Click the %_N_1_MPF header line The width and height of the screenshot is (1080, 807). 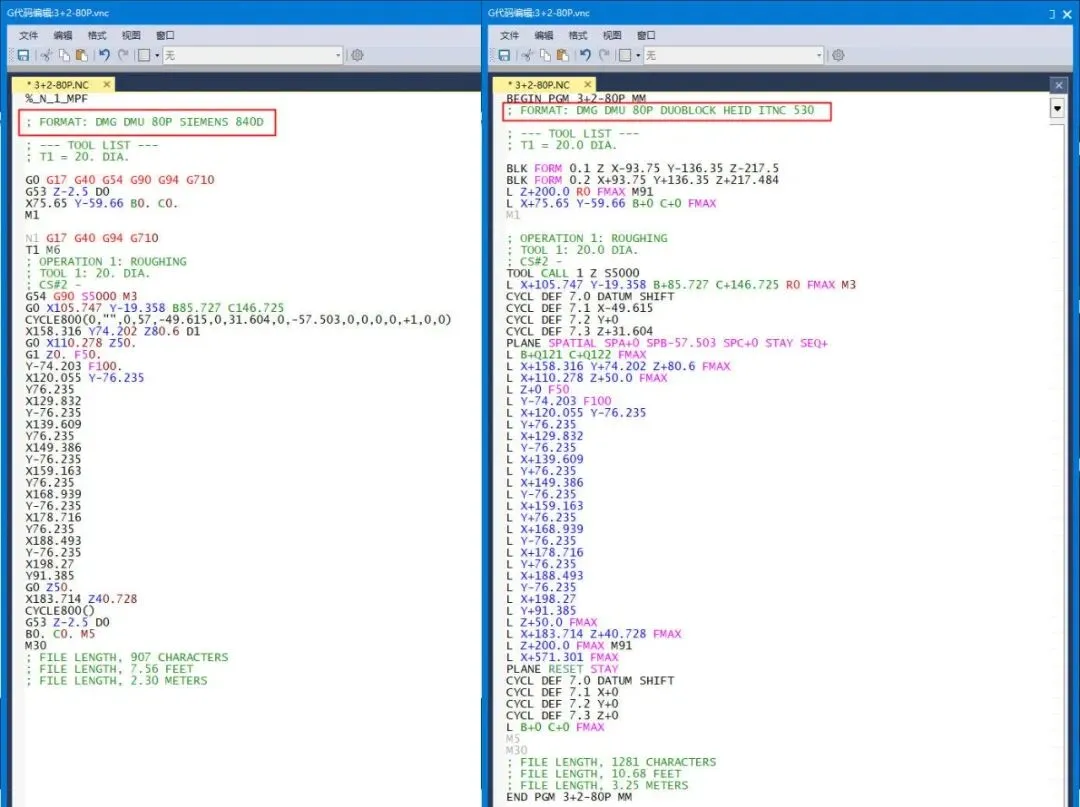56,98
